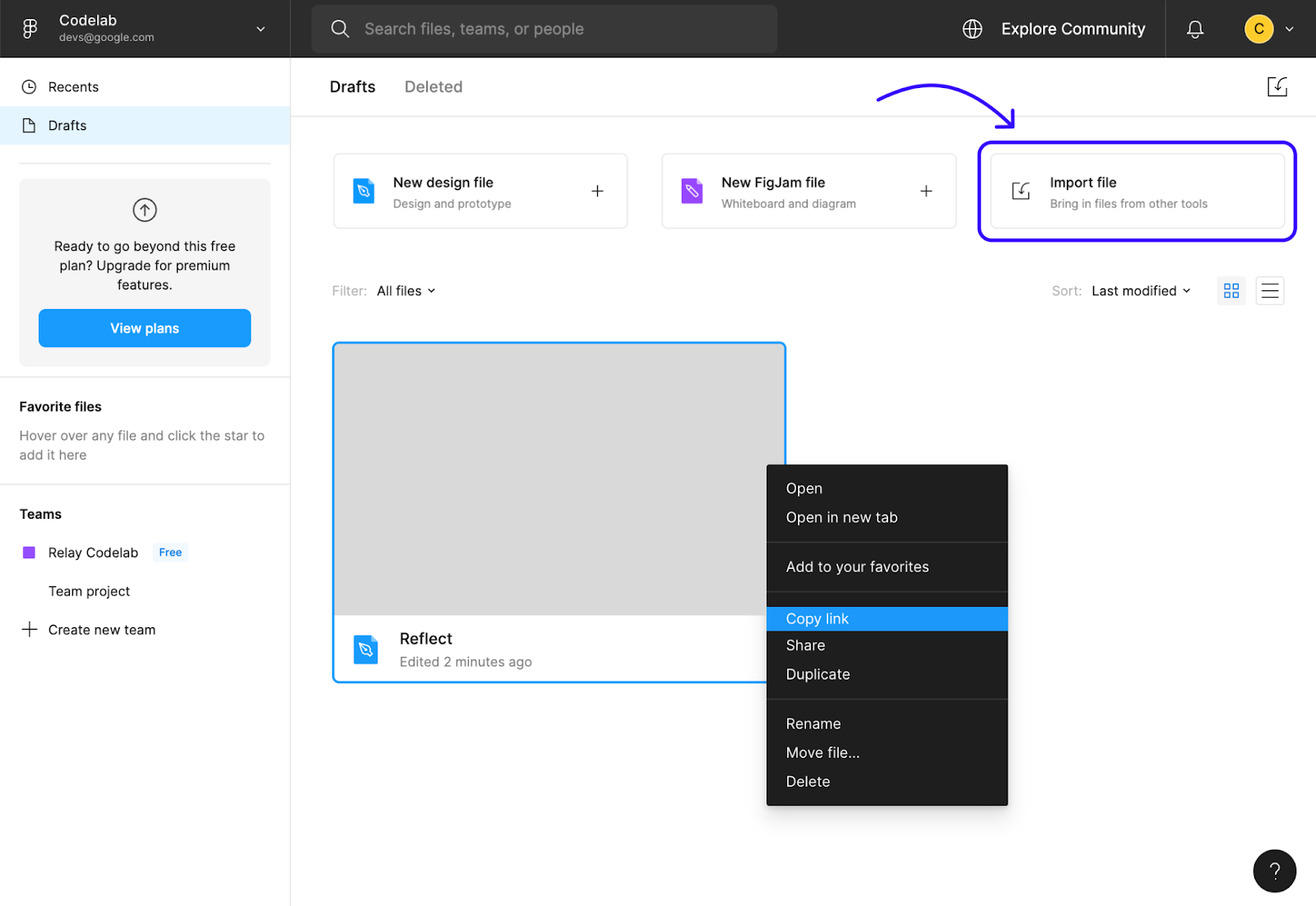The image size is (1316, 906).
Task: Open the help question mark button
Action: pos(1274,871)
